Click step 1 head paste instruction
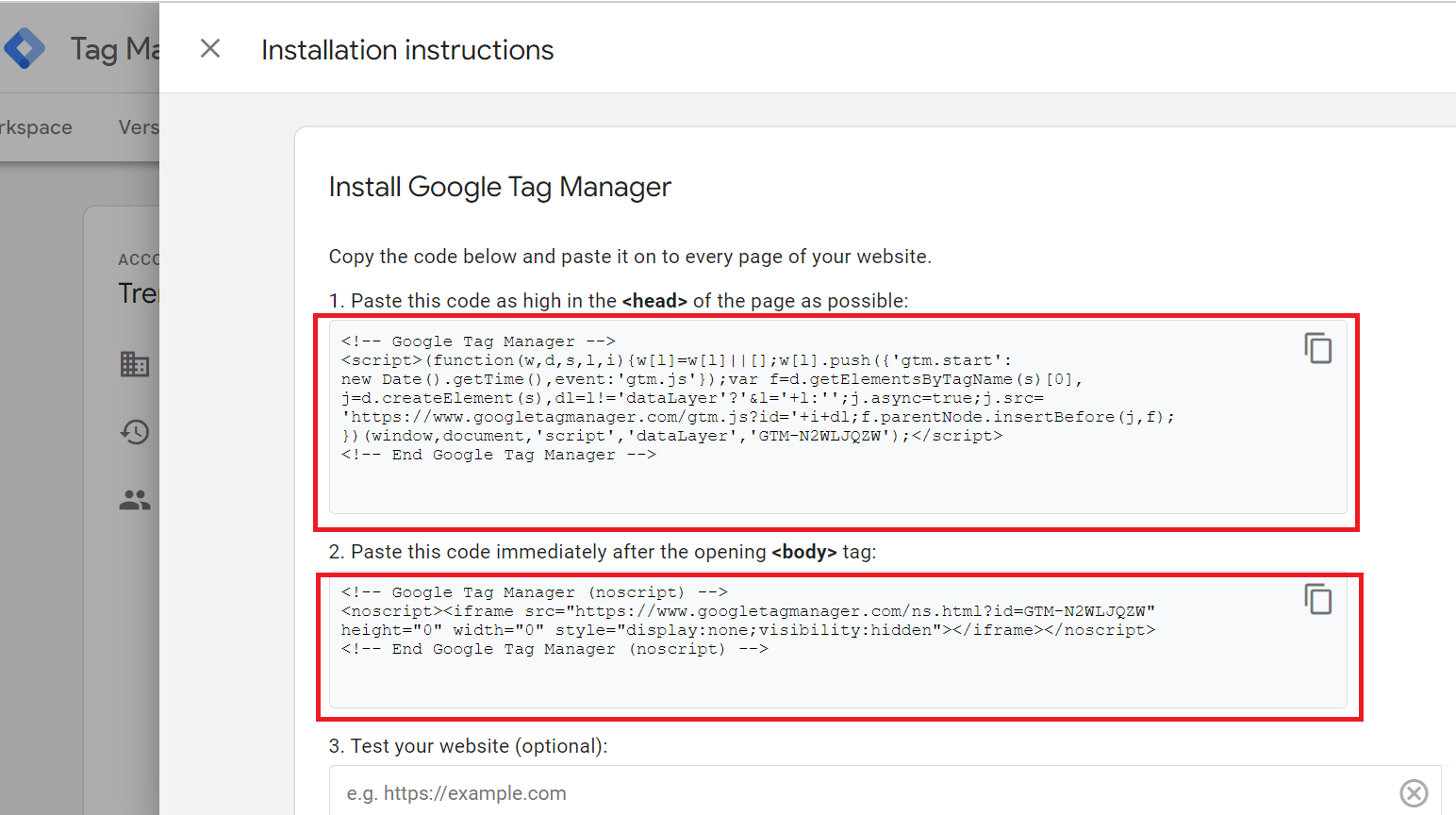Image resolution: width=1456 pixels, height=815 pixels. [619, 301]
